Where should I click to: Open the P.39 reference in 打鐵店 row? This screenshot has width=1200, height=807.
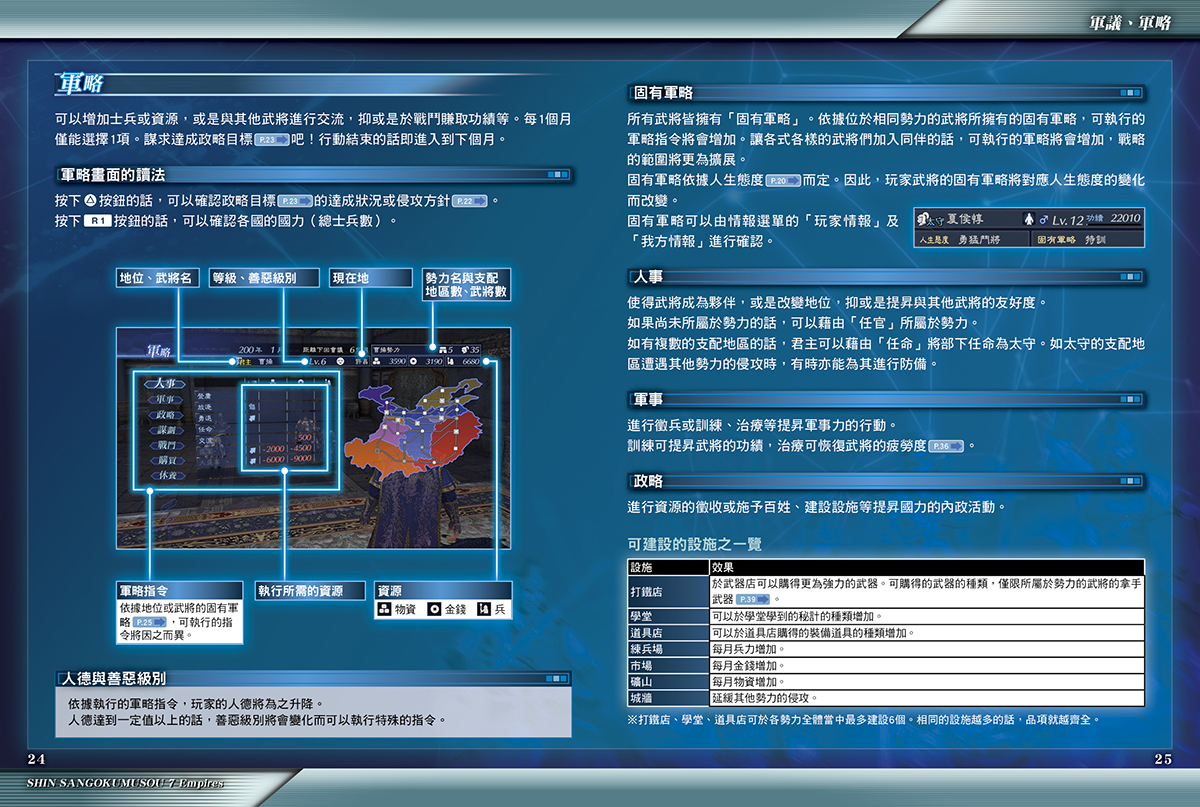(754, 599)
